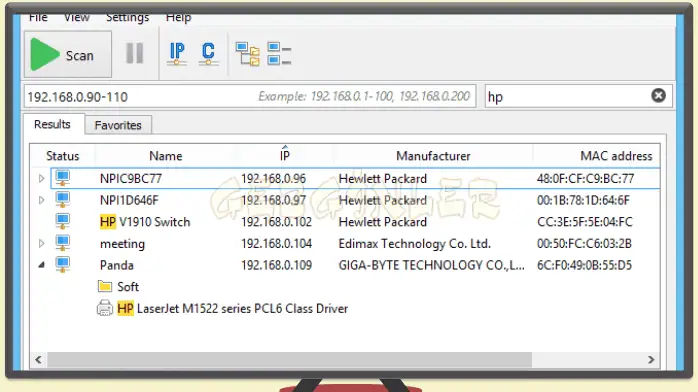Screen dimensions: 698x392
Task: Open the Settings menu
Action: click(127, 17)
